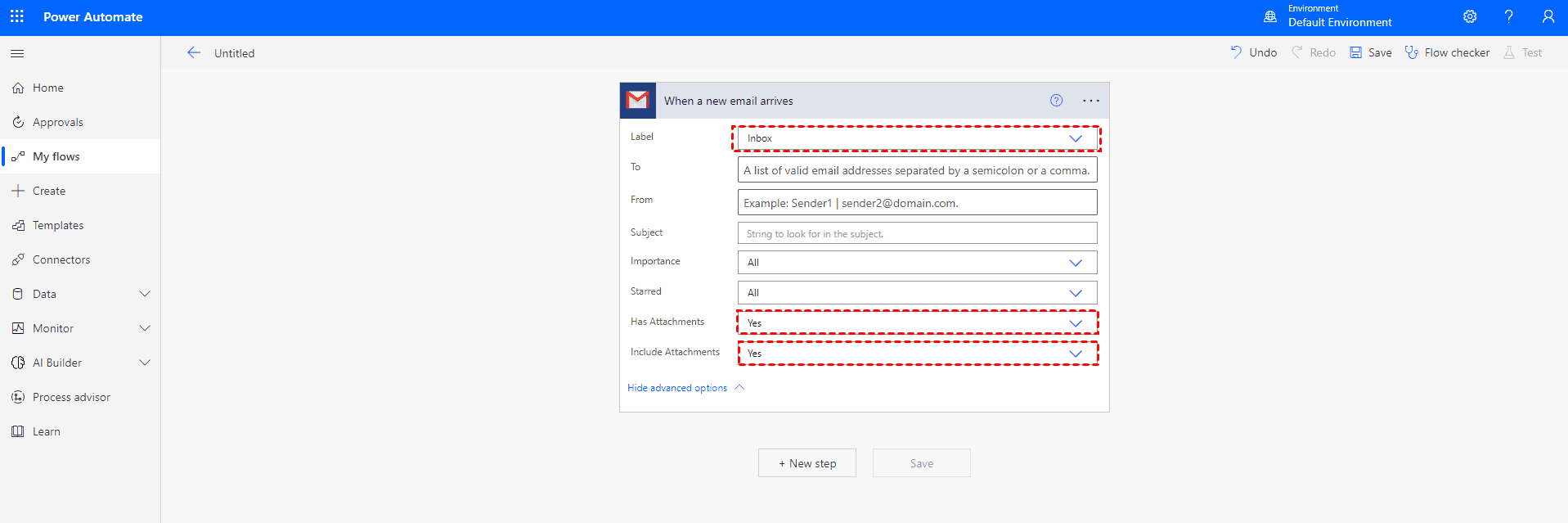Go back using the left arrow icon
This screenshot has height=523, width=1568.
point(194,52)
